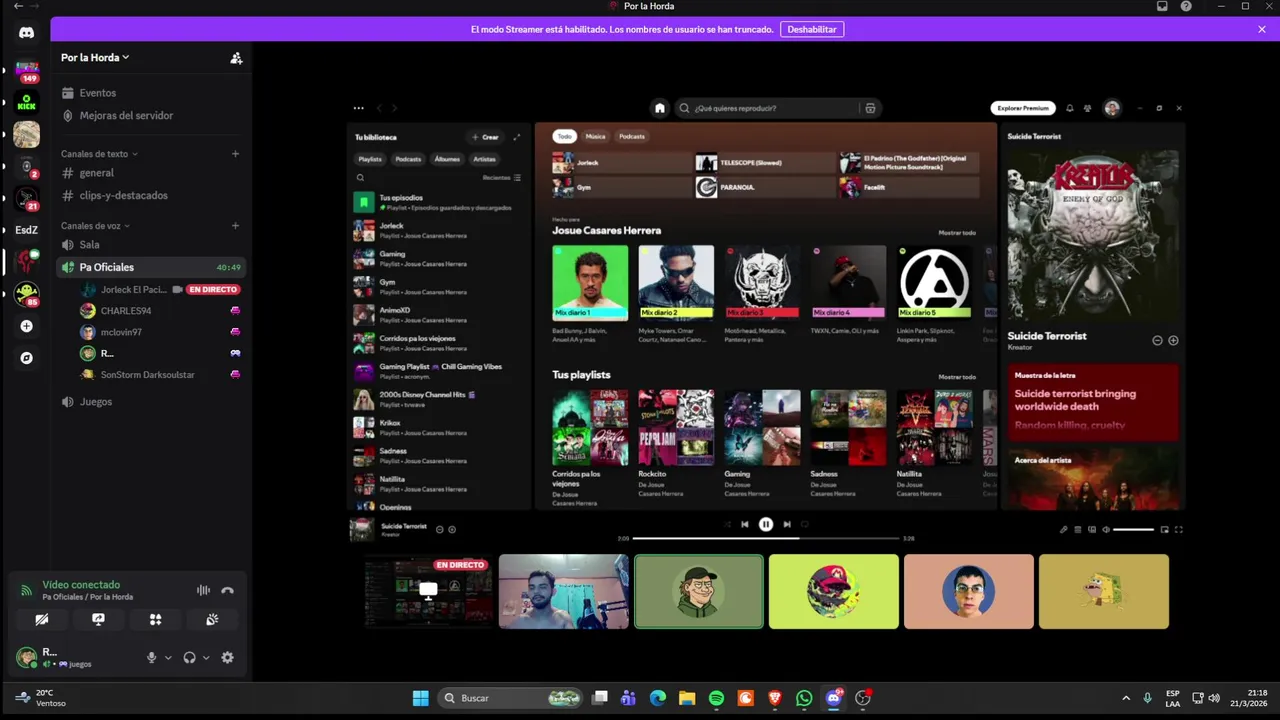
Task: Collapse Canales de voz category
Action: (94, 226)
